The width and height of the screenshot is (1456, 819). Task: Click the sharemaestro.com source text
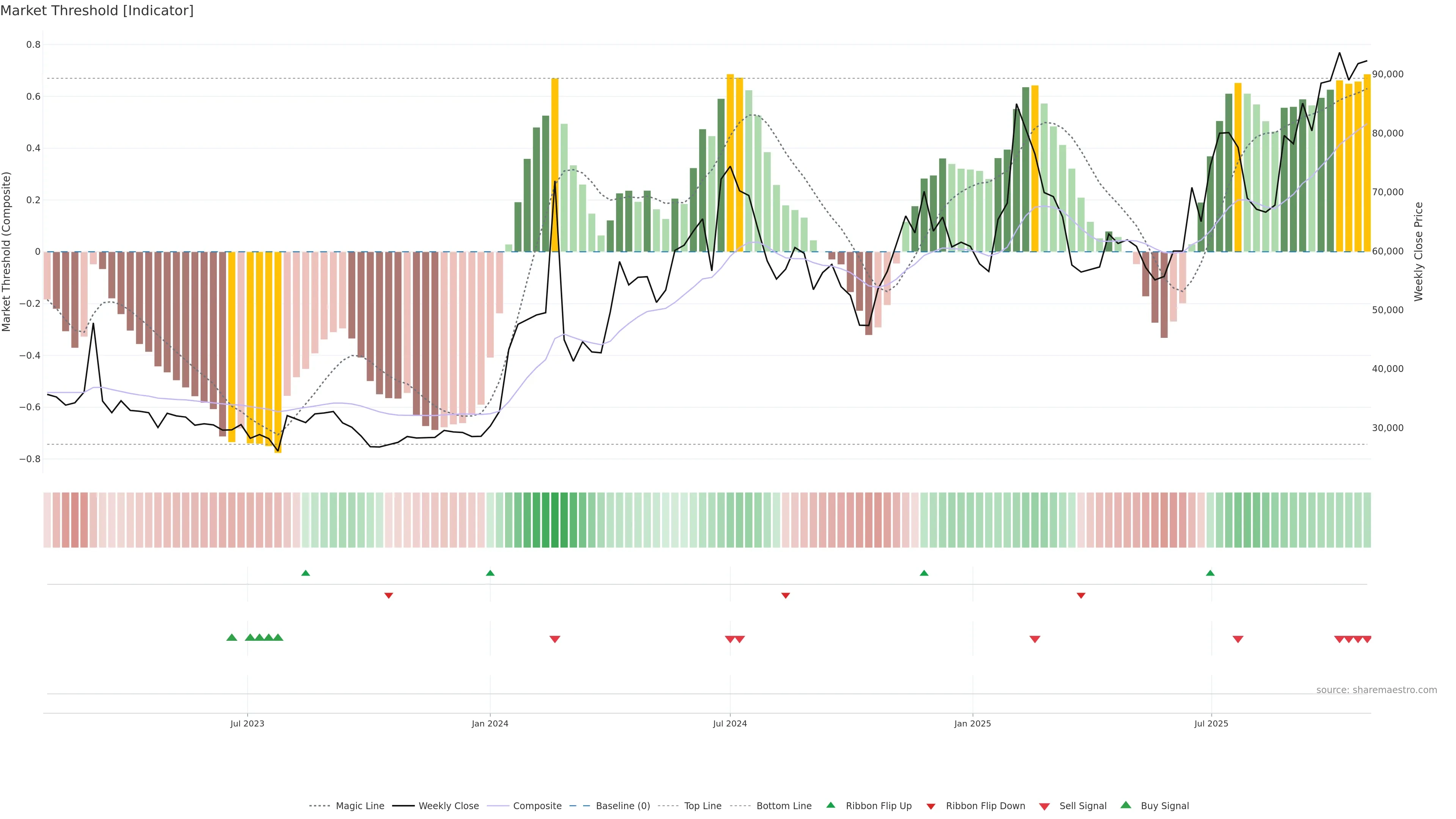click(1376, 690)
